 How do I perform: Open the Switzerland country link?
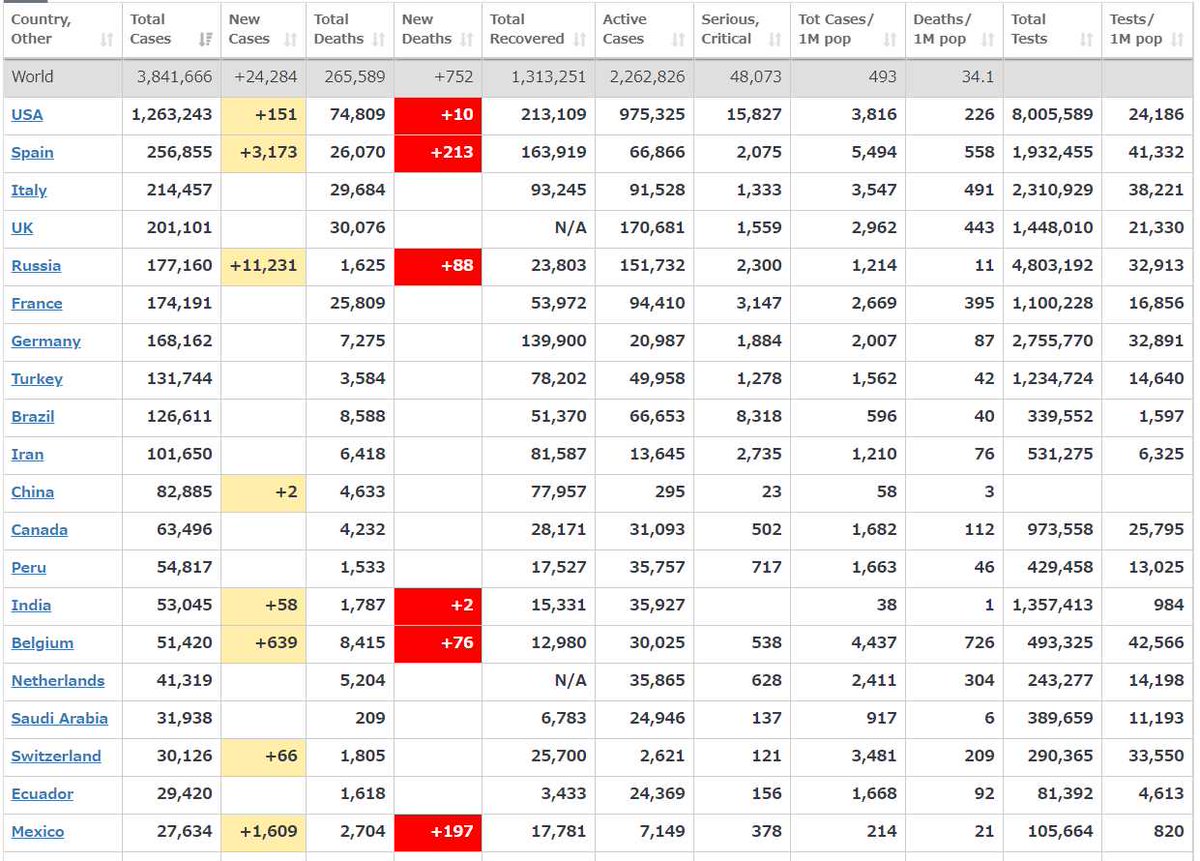click(56, 756)
